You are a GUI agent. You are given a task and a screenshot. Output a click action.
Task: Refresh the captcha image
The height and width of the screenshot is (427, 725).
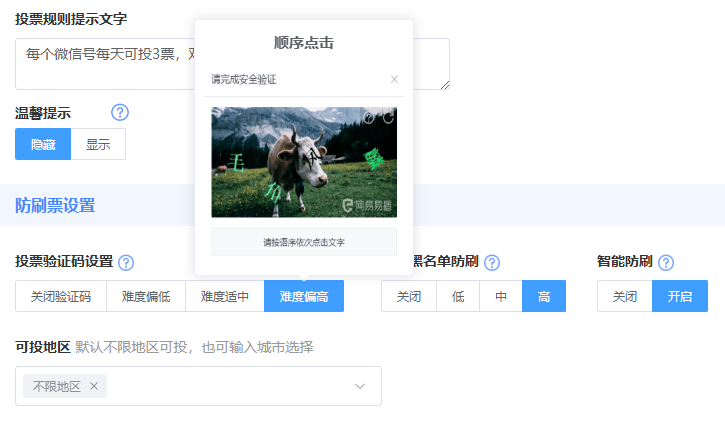tap(387, 118)
